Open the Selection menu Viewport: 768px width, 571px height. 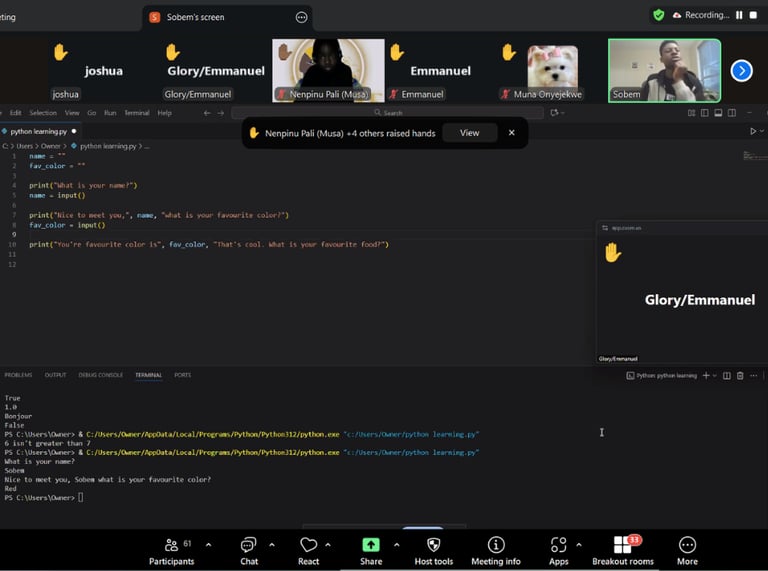43,113
